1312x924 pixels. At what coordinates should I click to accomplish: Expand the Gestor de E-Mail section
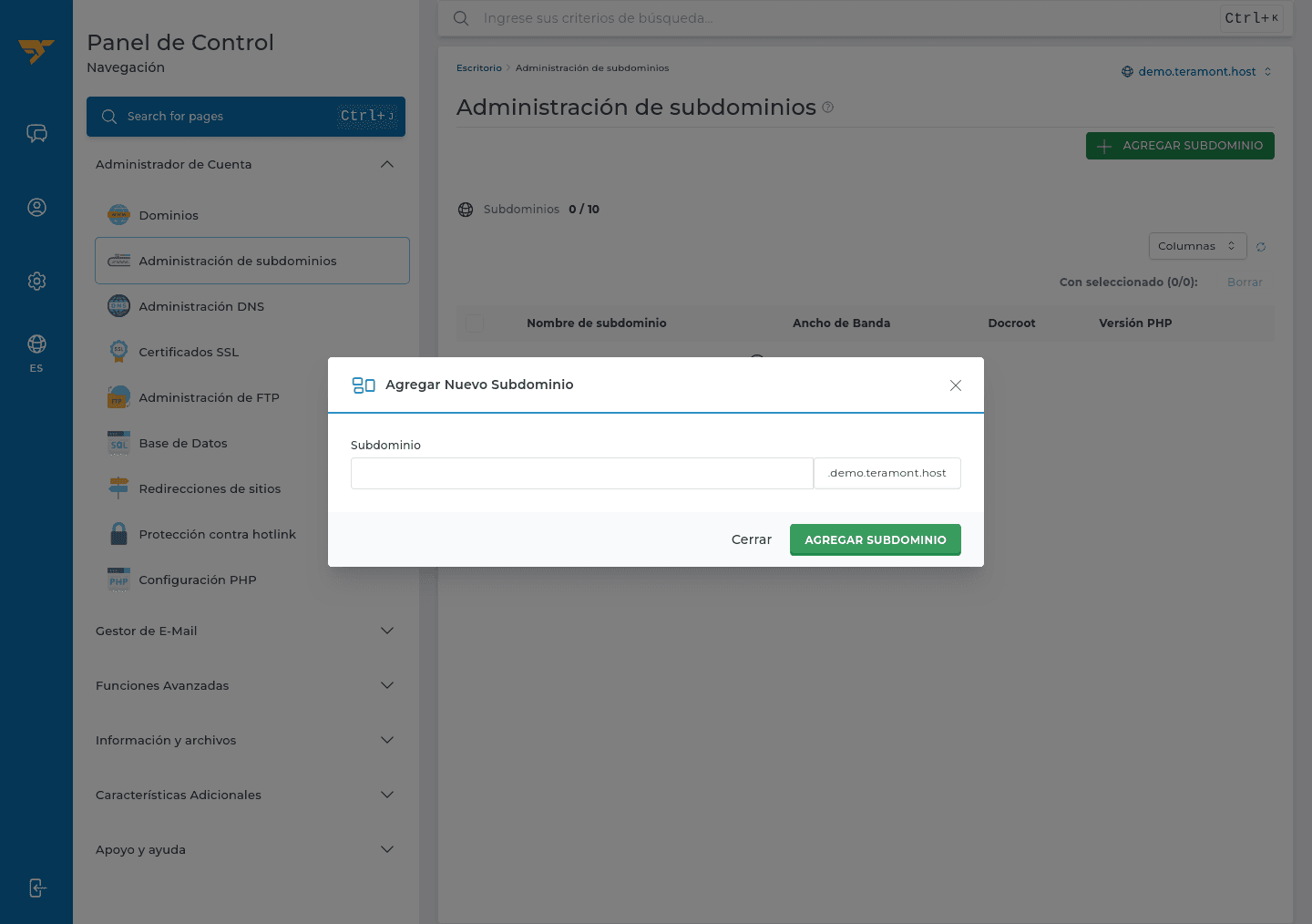pos(387,631)
